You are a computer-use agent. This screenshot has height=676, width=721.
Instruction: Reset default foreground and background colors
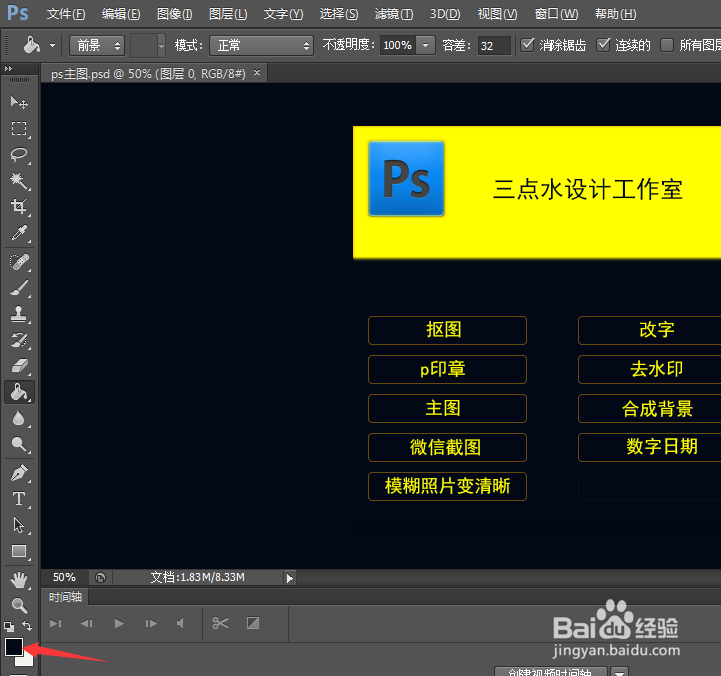9,626
